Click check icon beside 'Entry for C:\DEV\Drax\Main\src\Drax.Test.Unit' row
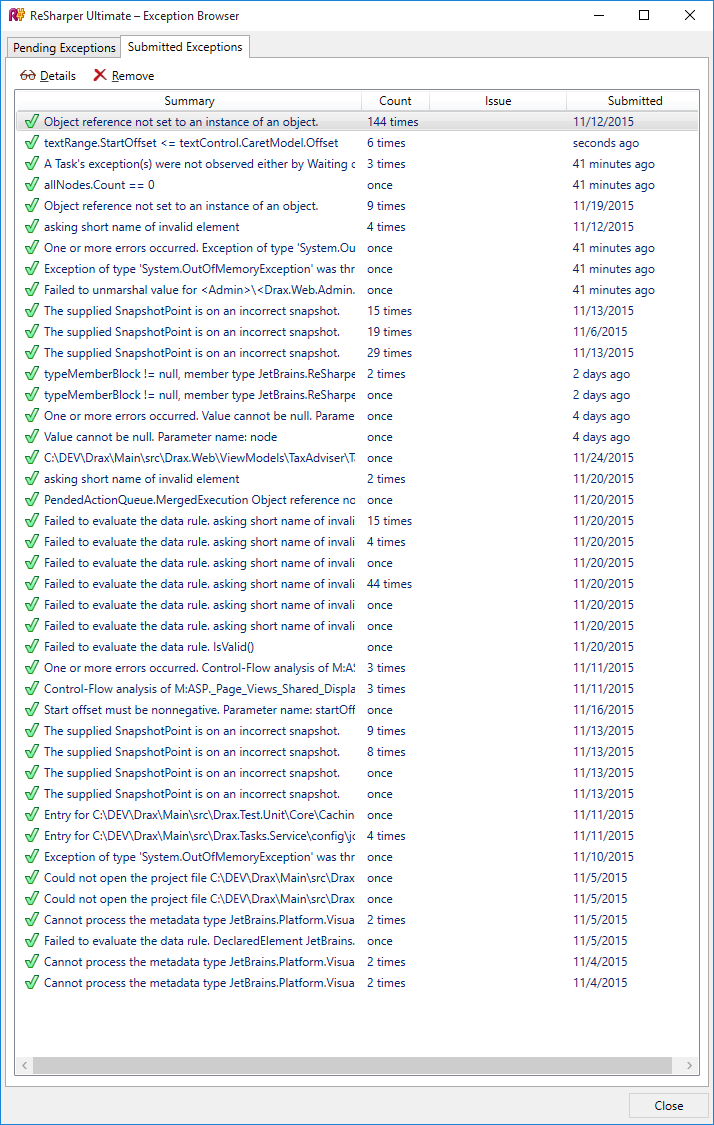Image resolution: width=714 pixels, height=1125 pixels. [32, 814]
